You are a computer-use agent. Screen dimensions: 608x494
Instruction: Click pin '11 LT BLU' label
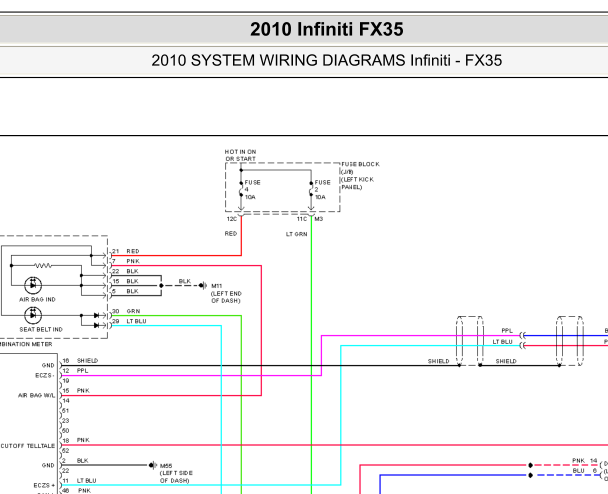coord(79,481)
